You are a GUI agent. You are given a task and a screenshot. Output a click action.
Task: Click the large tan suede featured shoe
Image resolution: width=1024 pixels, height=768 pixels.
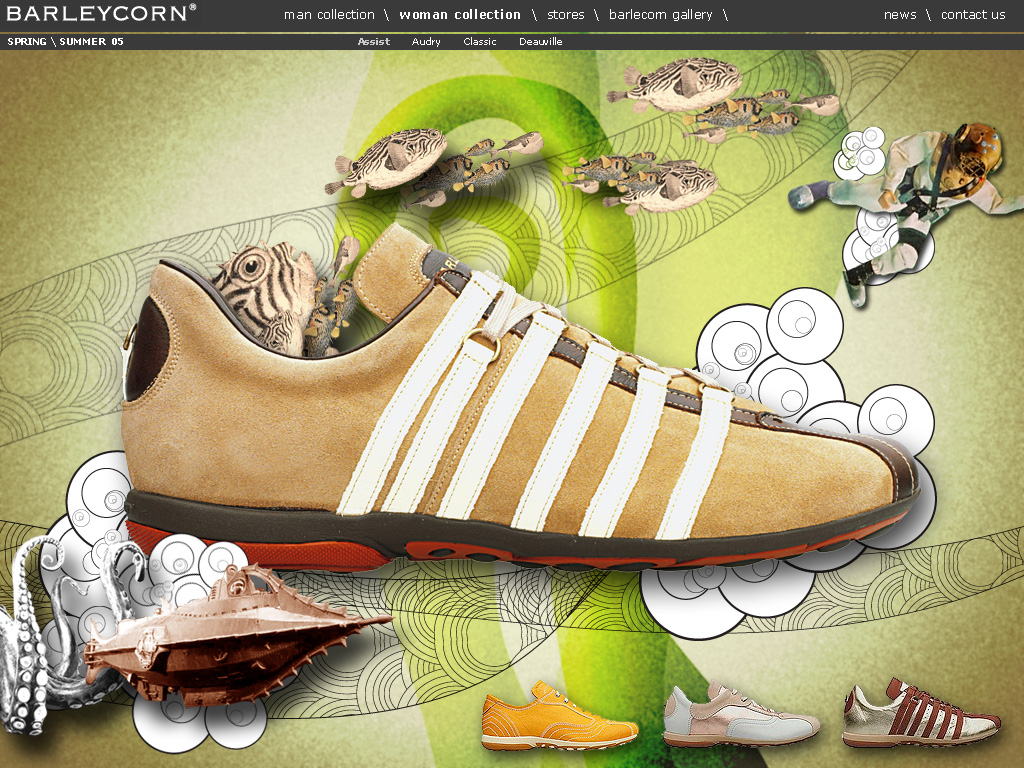[x=520, y=398]
